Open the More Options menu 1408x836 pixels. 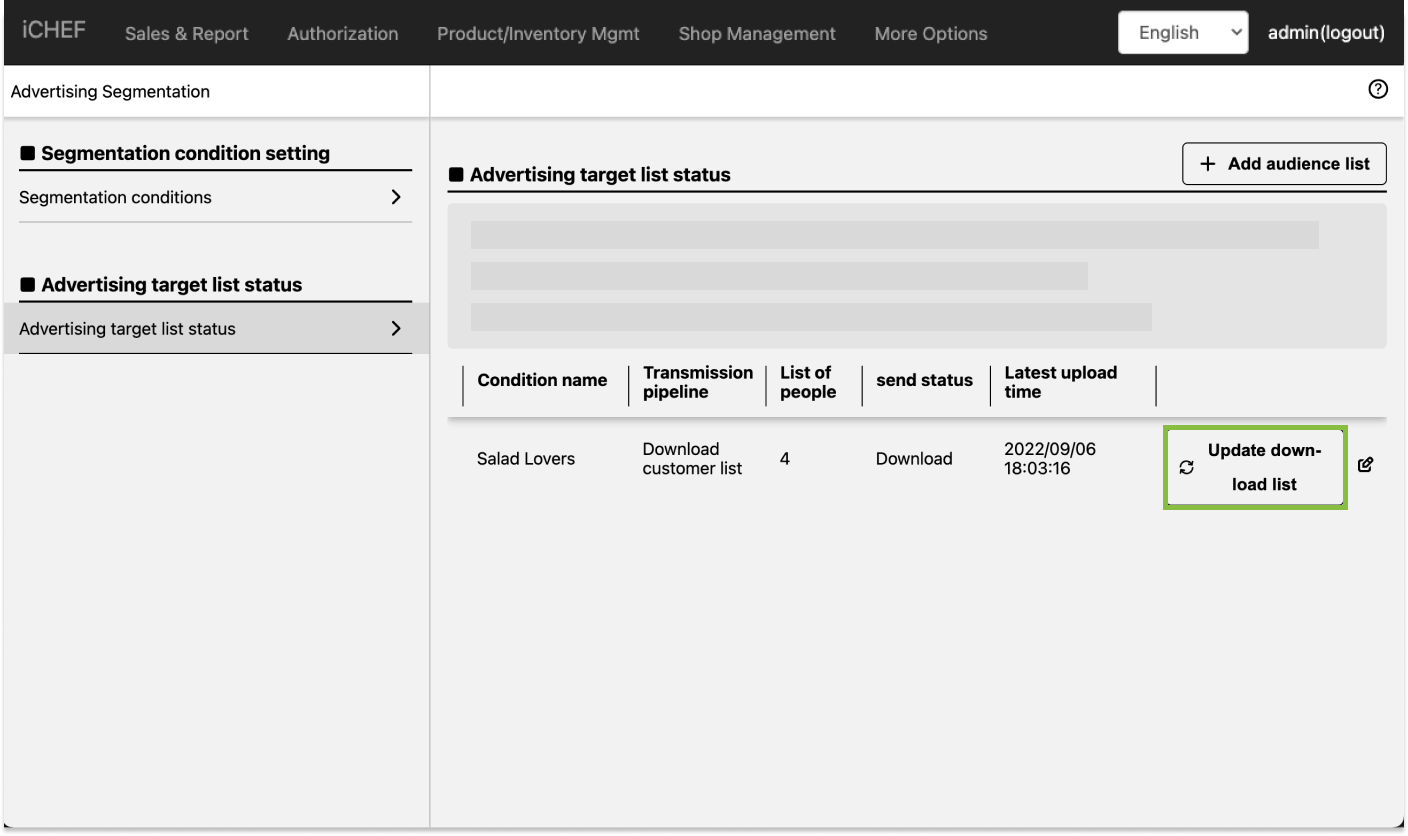coord(930,34)
